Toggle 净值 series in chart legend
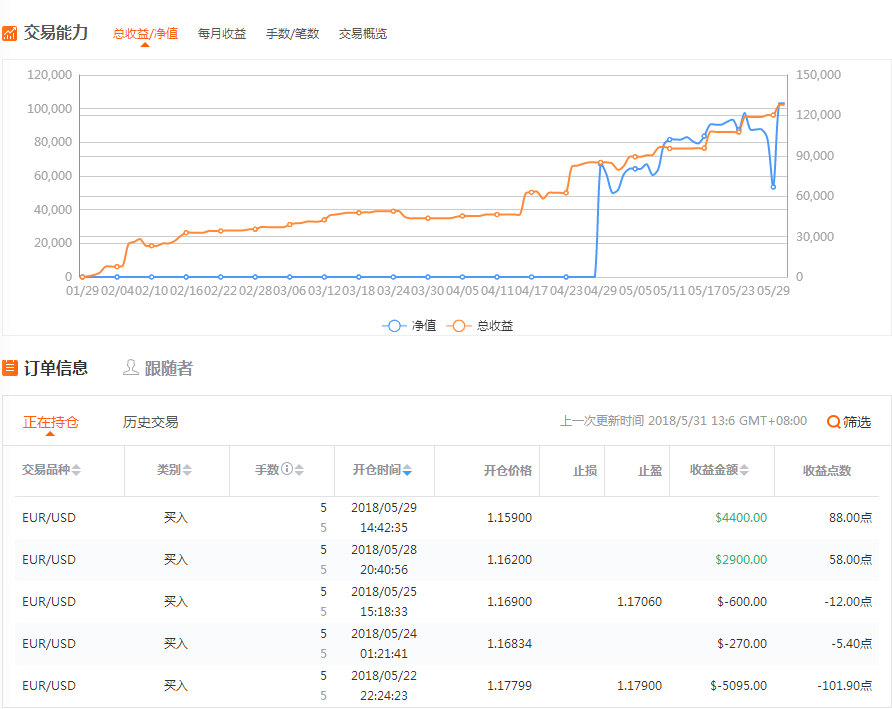 [x=409, y=326]
